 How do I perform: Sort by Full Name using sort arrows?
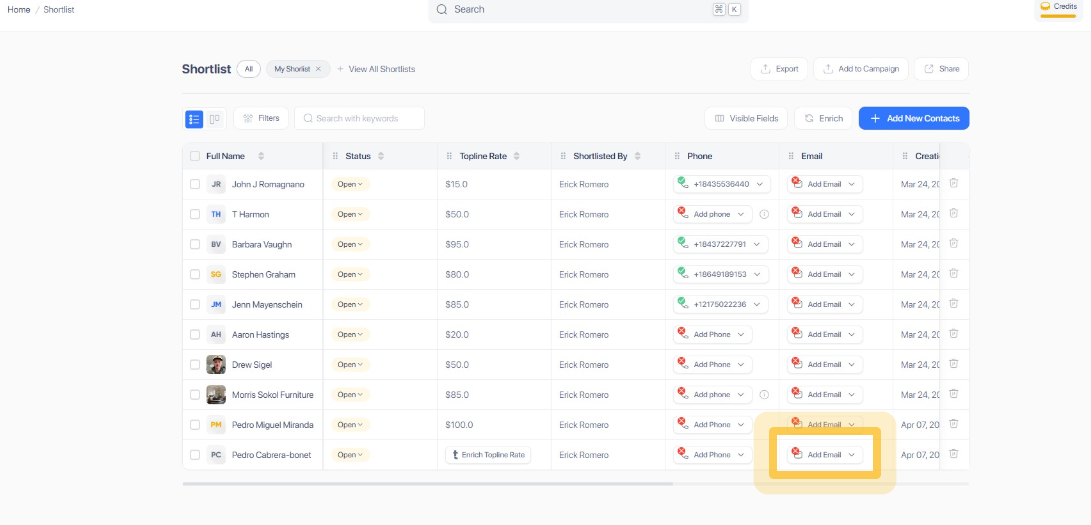pyautogui.click(x=261, y=156)
